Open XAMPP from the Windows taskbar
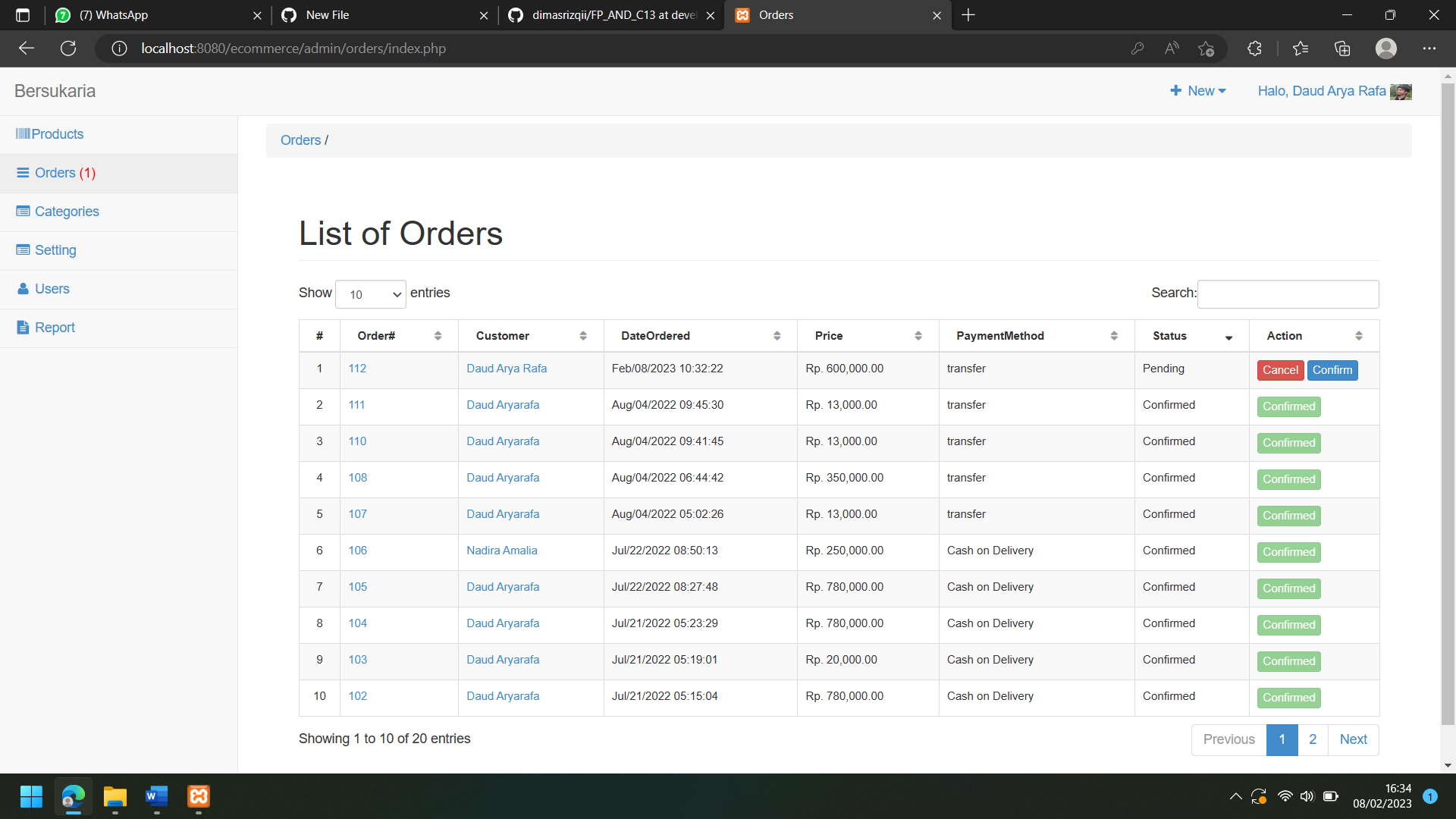Viewport: 1456px width, 819px height. [199, 796]
